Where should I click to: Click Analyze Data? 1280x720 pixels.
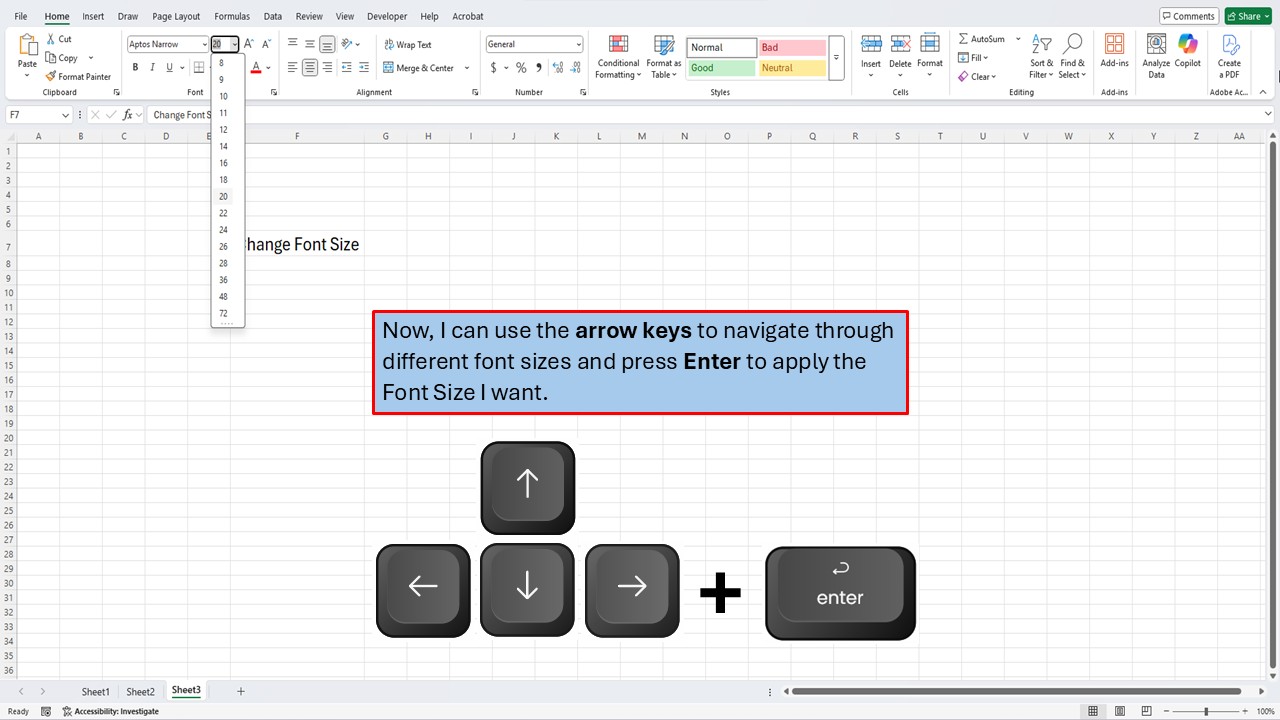click(x=1155, y=55)
